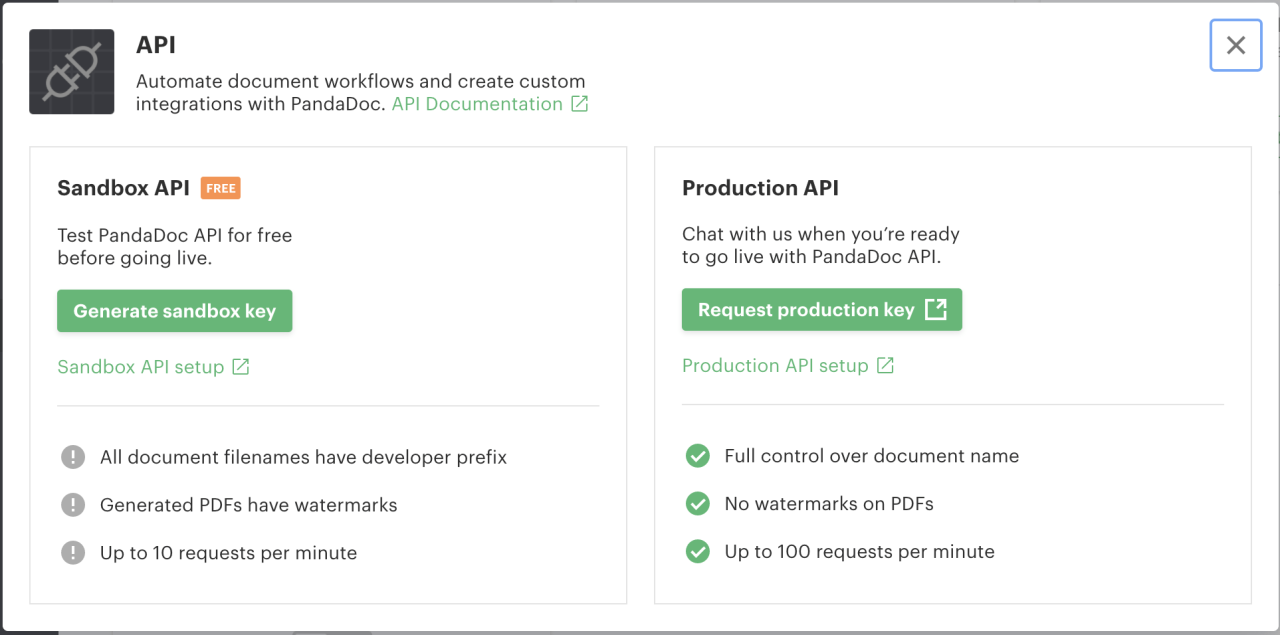
Task: Click the Sandbox API heading
Action: click(x=124, y=188)
